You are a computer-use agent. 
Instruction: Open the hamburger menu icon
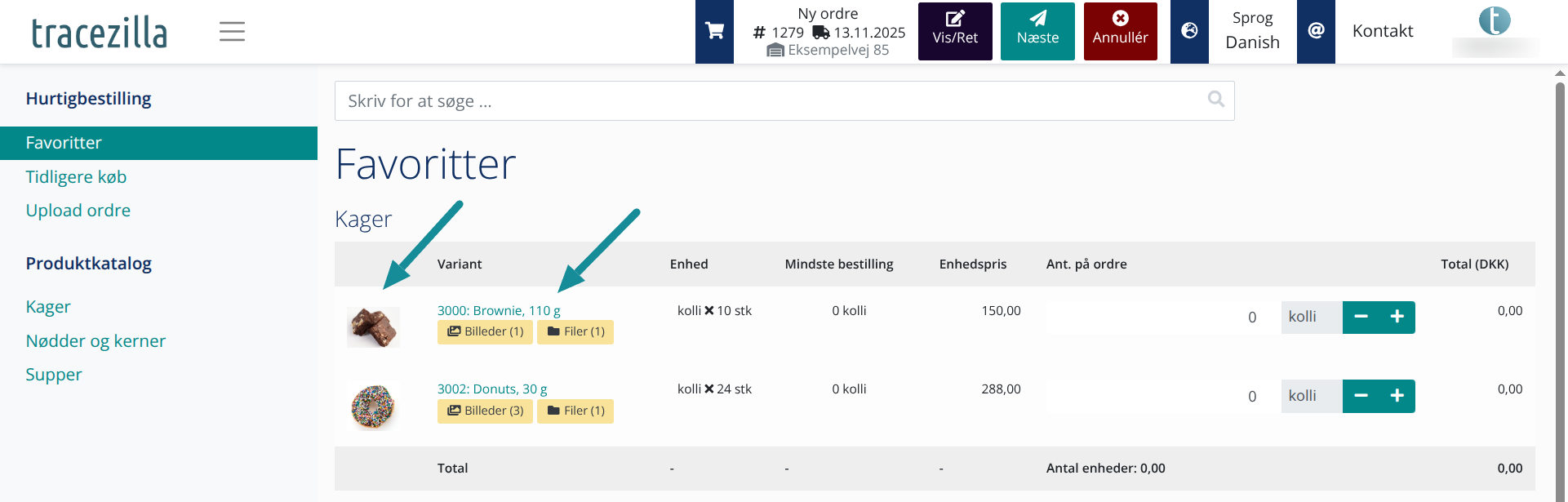232,32
